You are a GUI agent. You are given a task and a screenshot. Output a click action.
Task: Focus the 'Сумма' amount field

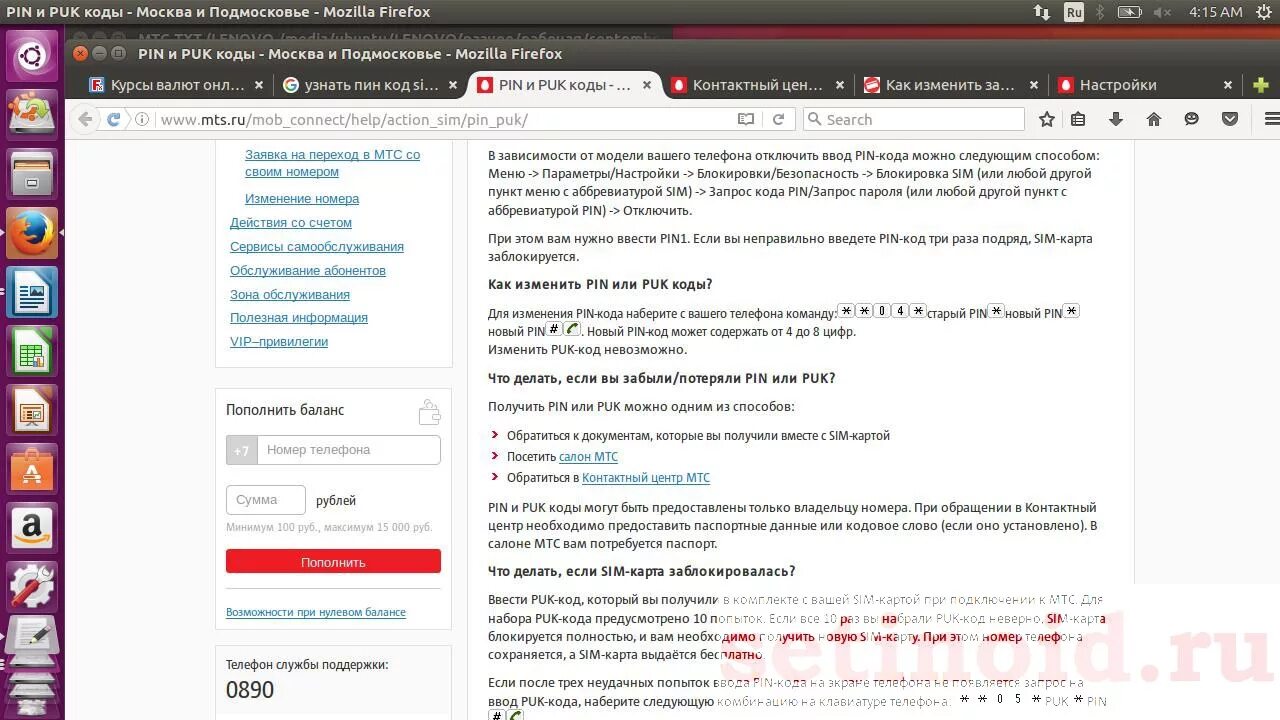coord(266,500)
